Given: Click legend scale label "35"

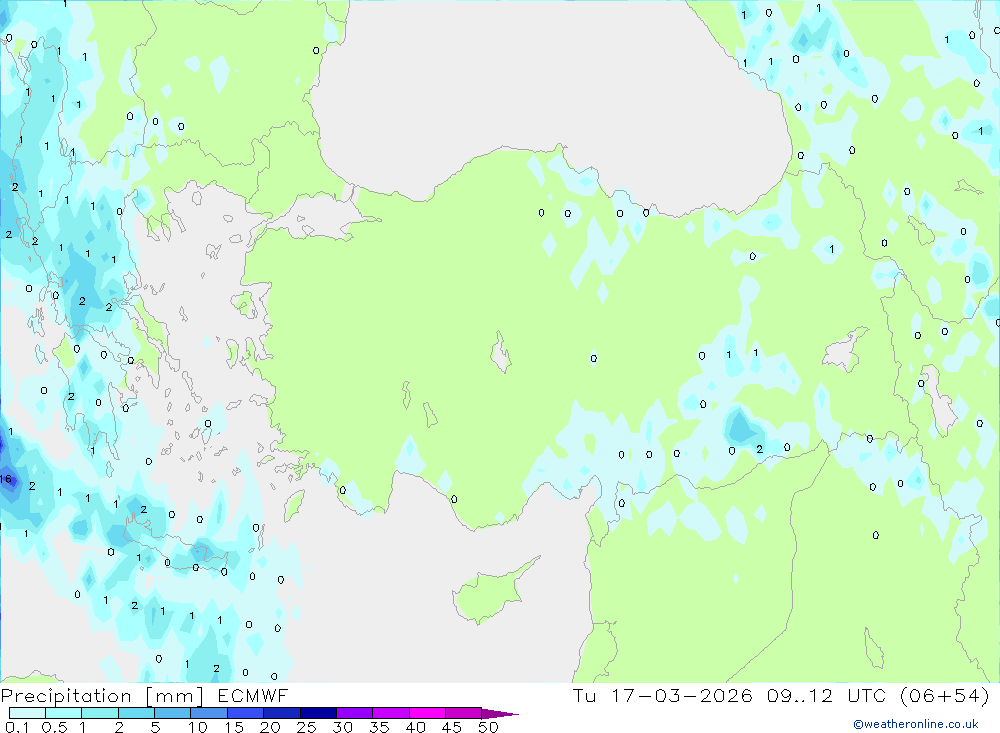Looking at the screenshot, I should coord(379,727).
